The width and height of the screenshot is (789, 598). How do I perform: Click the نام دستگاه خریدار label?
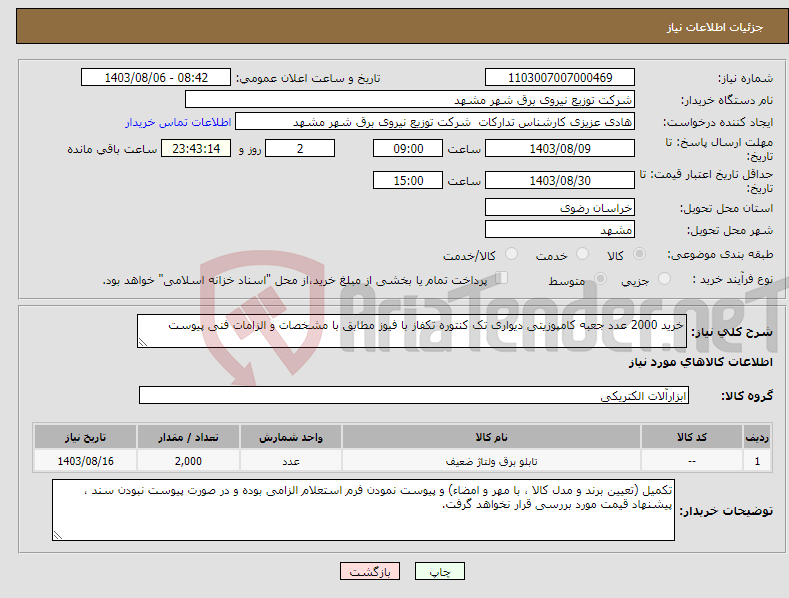727,101
